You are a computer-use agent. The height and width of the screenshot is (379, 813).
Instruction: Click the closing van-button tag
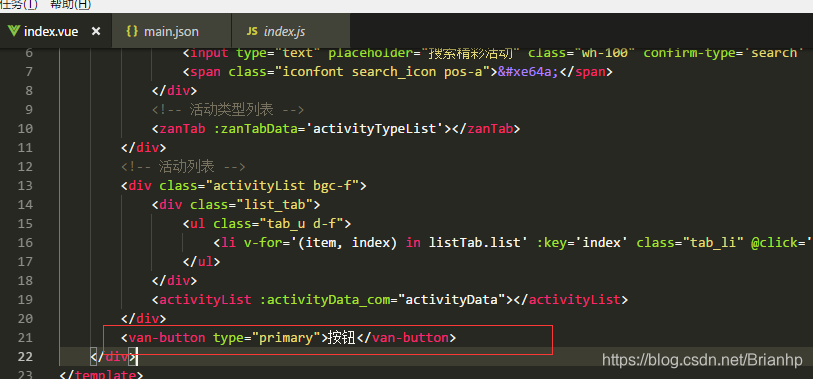tap(406, 338)
